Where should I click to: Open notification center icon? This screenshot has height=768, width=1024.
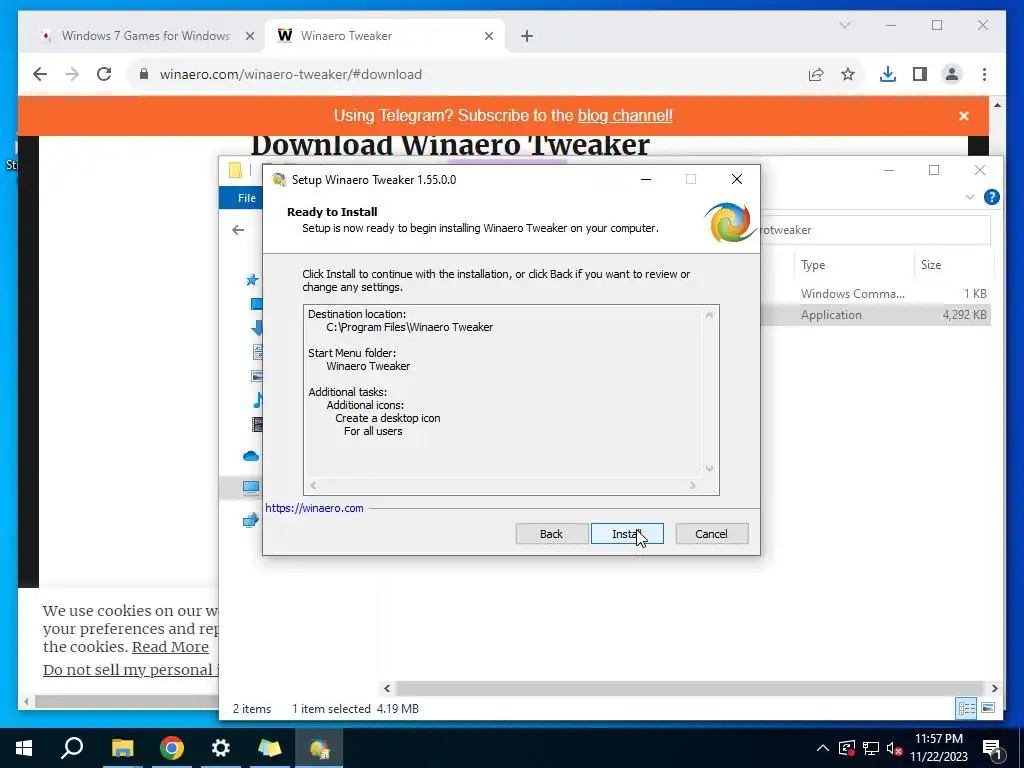992,750
